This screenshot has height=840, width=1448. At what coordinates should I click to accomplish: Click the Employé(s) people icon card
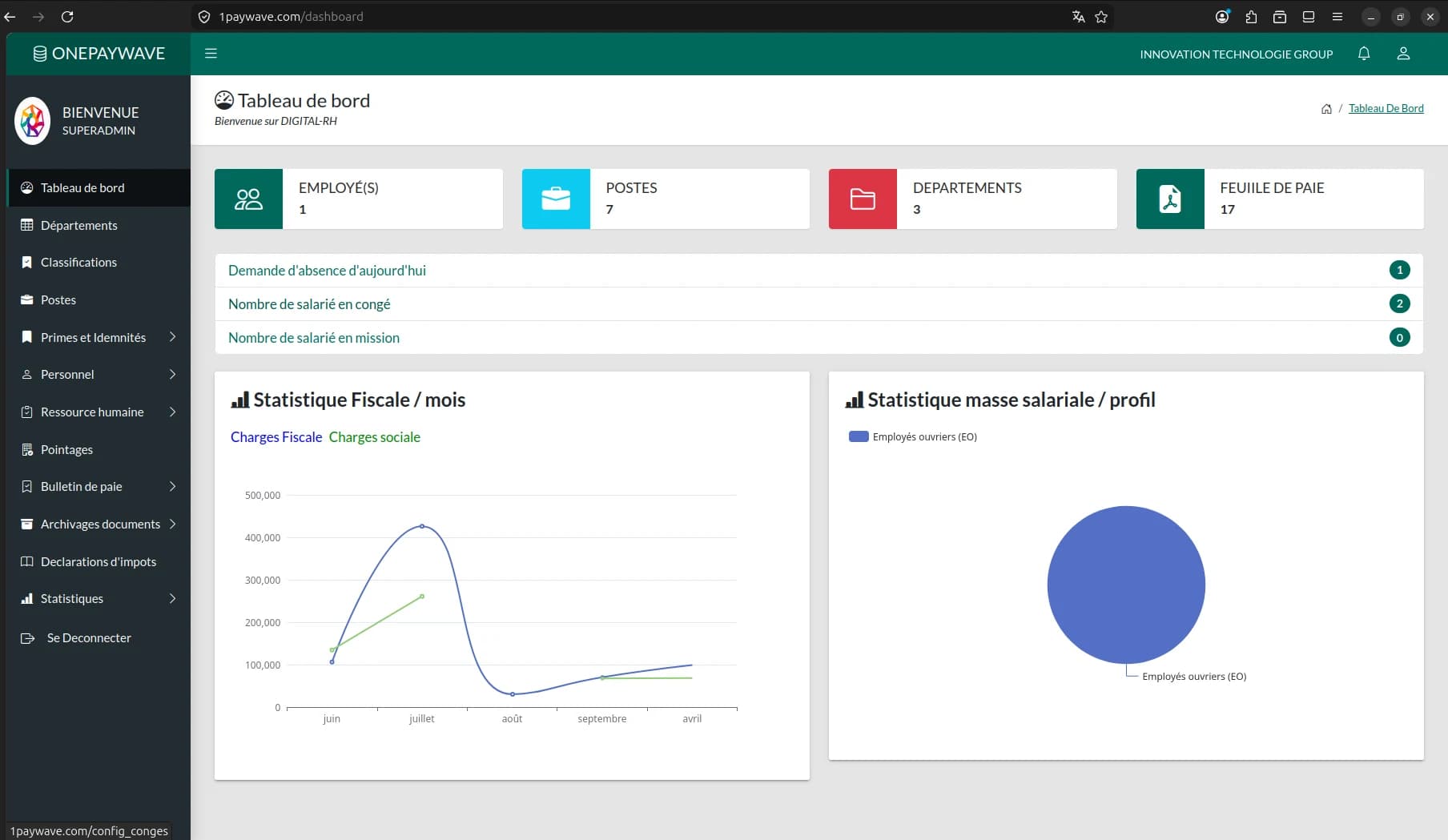point(248,199)
